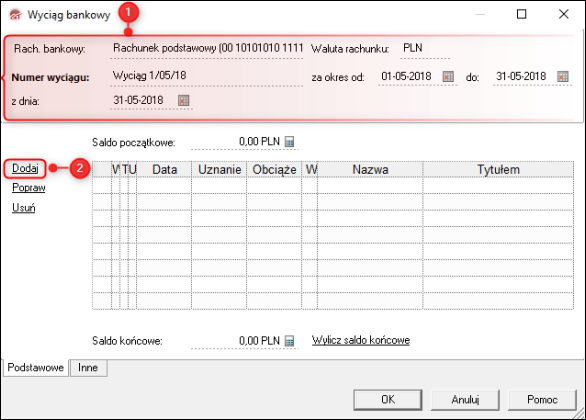
Task: Click Dodaj to add an operation
Action: click(x=25, y=169)
